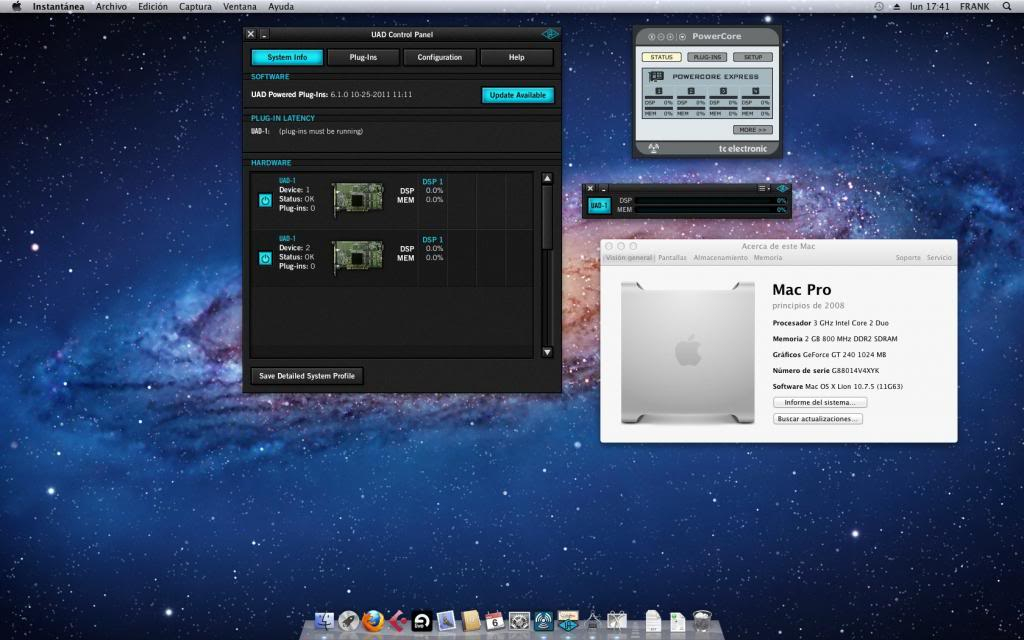Click the Update Available button
1024x640 pixels.
517,95
